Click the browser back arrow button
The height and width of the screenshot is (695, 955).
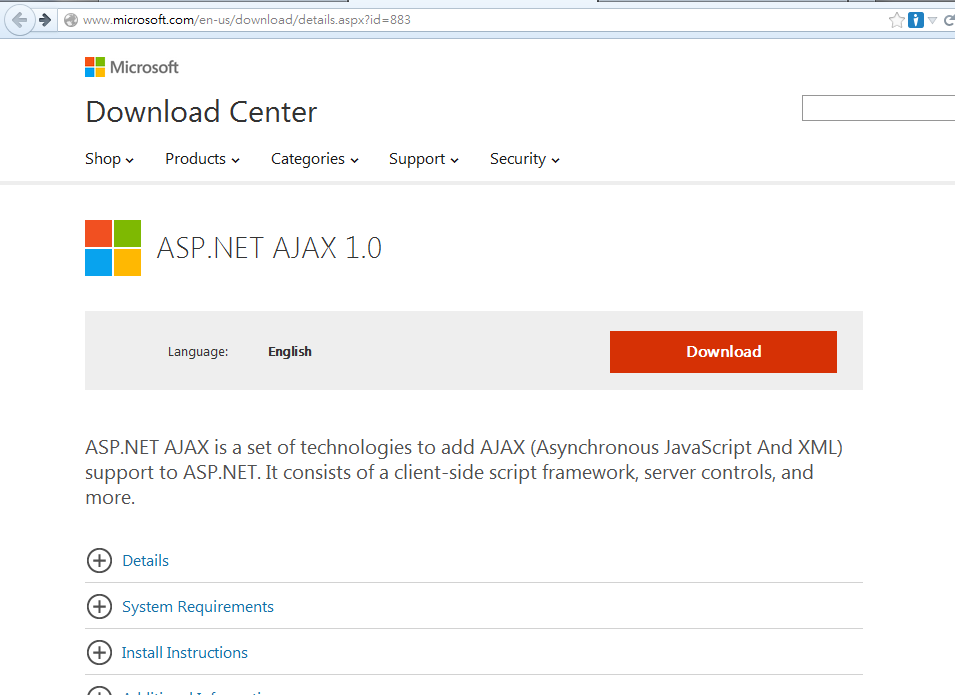click(19, 20)
